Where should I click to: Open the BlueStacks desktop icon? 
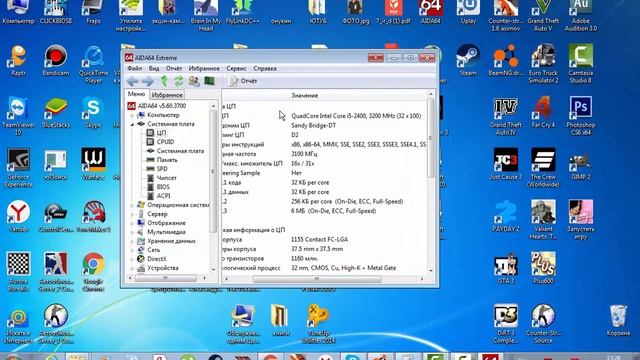(x=56, y=112)
